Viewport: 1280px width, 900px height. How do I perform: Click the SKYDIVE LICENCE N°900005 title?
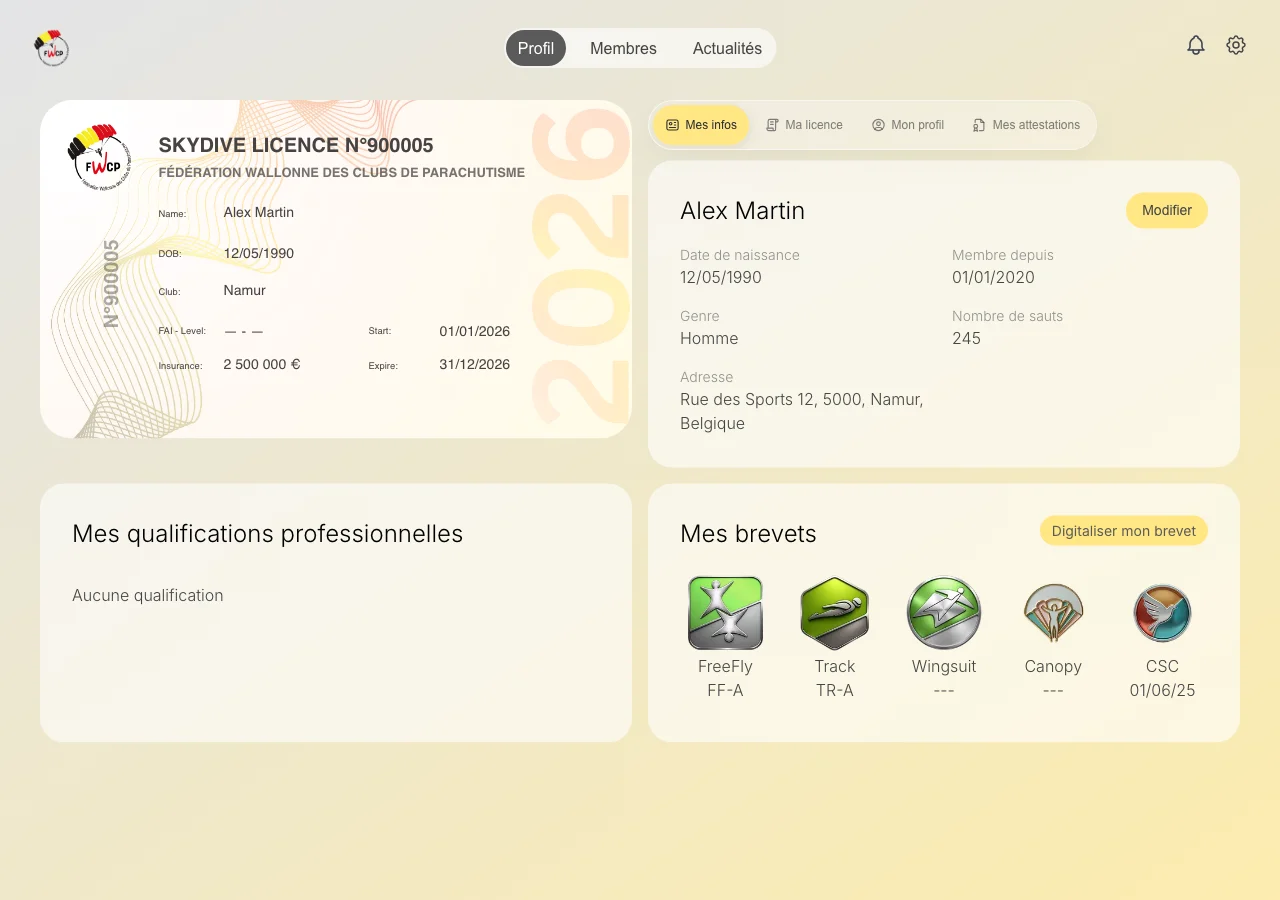(x=296, y=146)
